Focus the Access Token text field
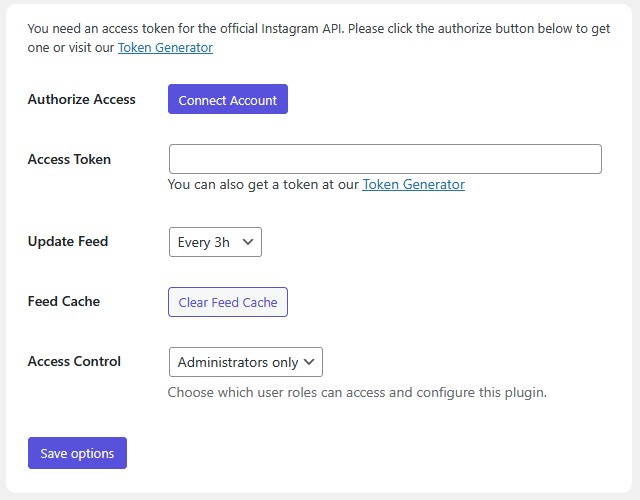The height and width of the screenshot is (500, 640). point(385,160)
